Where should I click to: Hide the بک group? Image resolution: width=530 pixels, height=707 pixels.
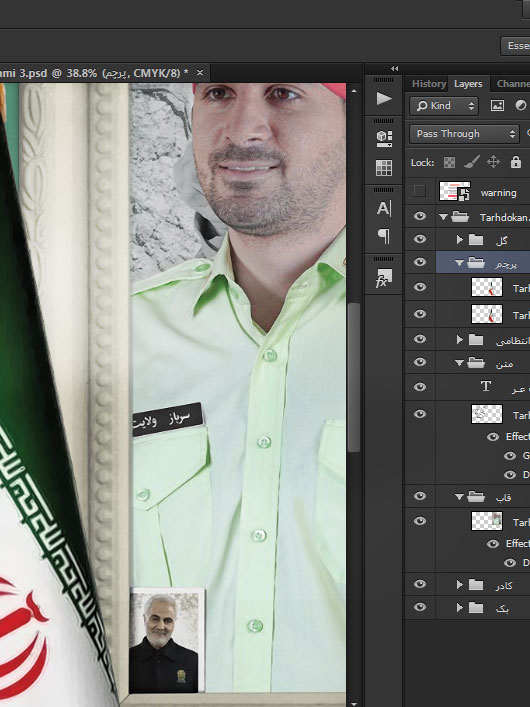(x=419, y=607)
